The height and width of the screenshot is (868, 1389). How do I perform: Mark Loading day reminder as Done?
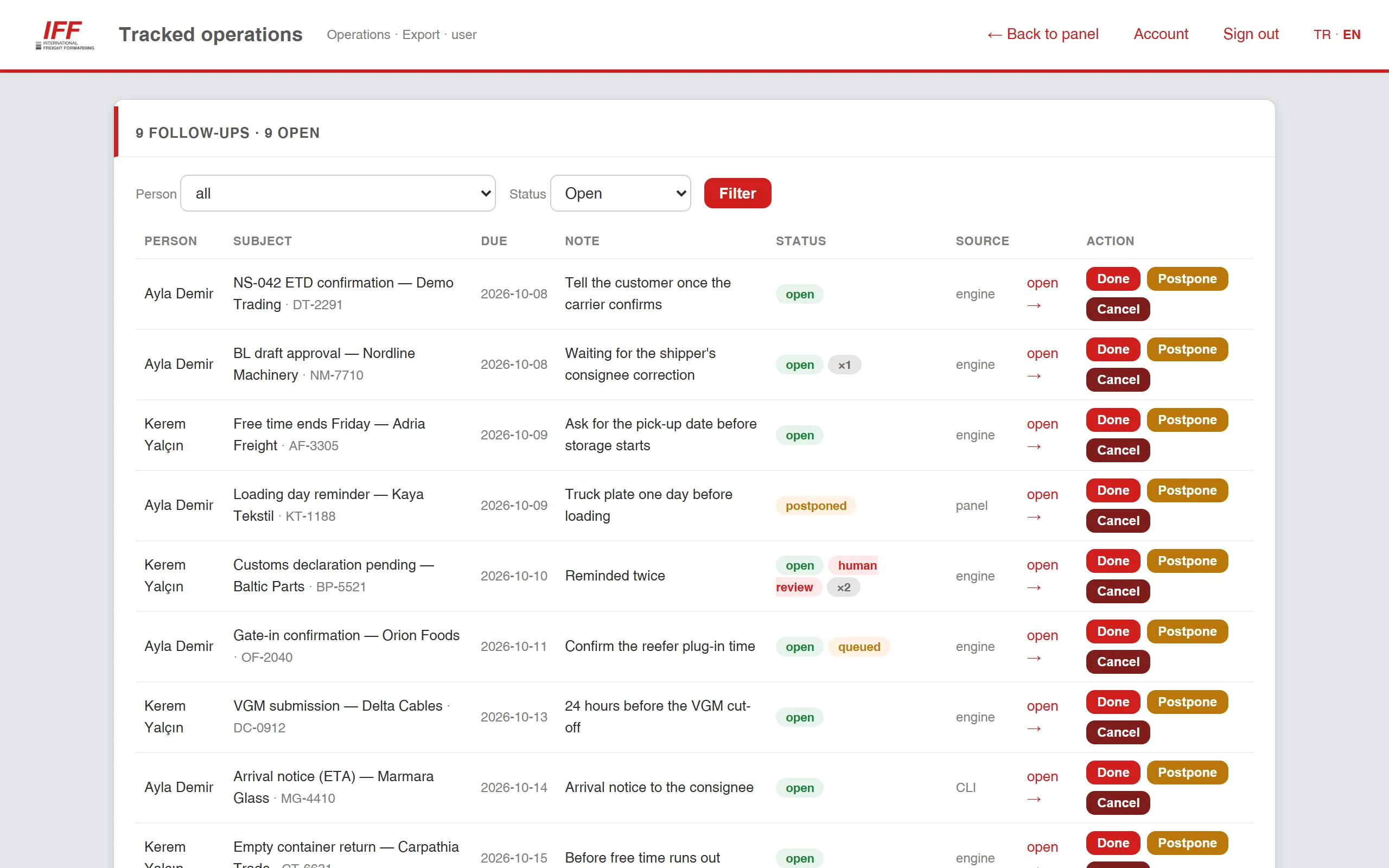(x=1113, y=491)
